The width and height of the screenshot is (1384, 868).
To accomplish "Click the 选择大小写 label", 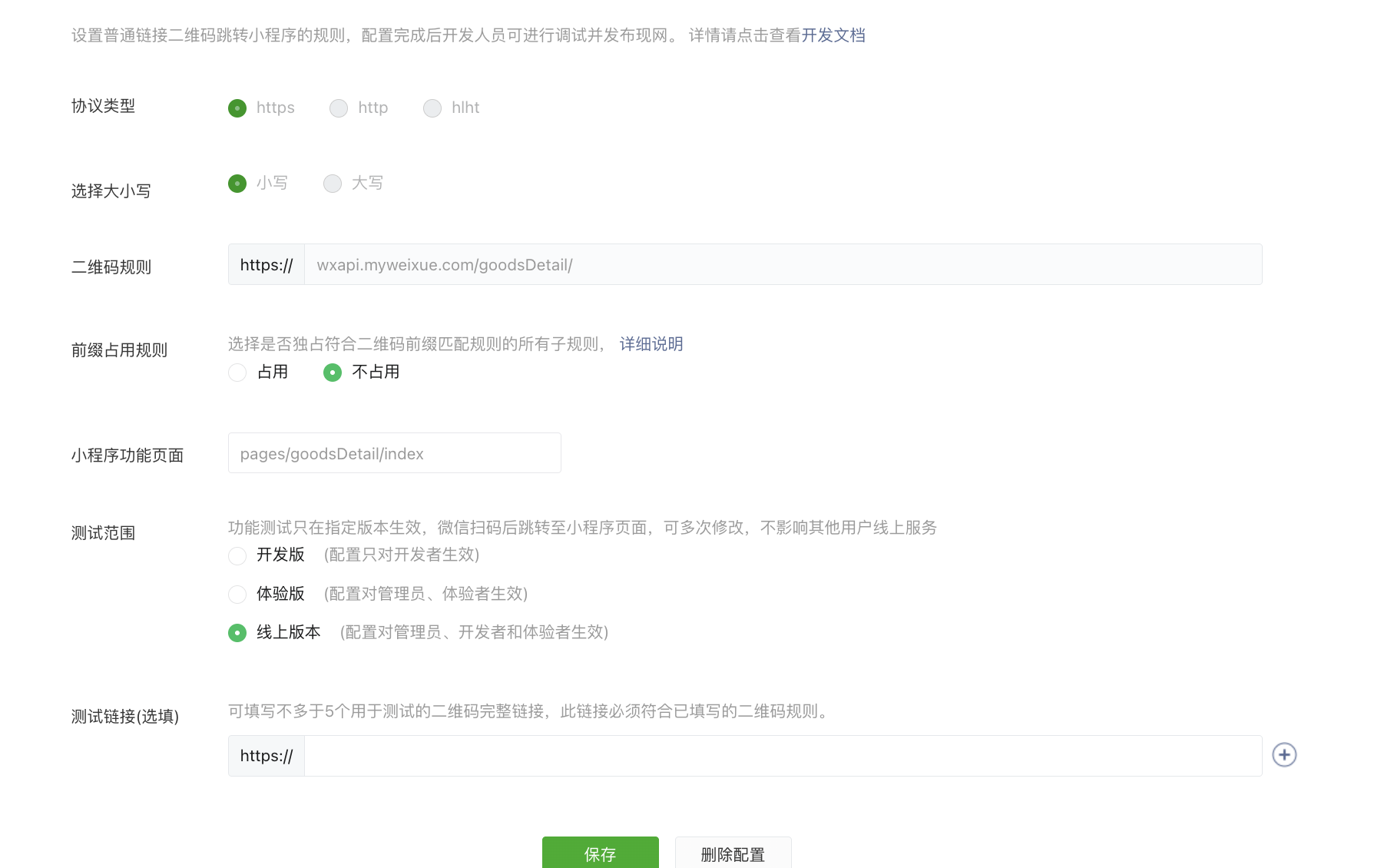I will tap(111, 191).
